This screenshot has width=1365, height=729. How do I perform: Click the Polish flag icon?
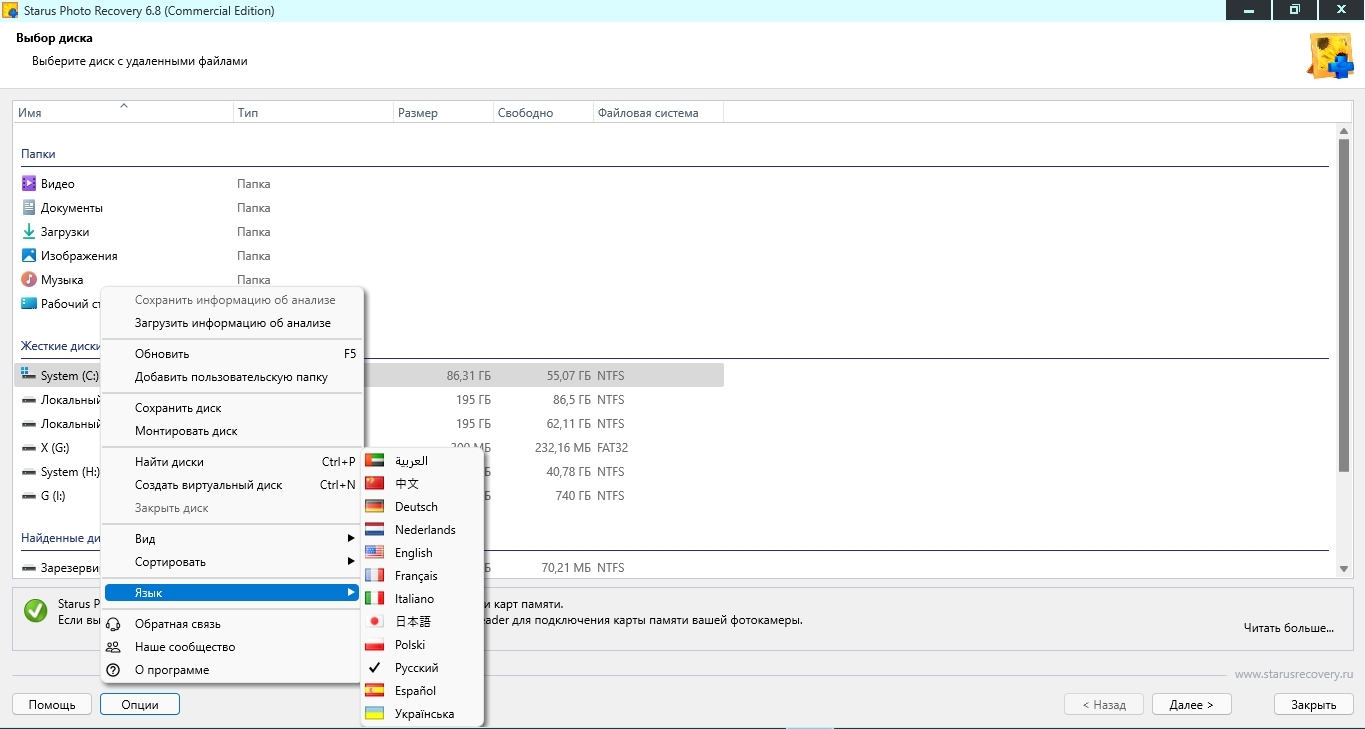[x=375, y=645]
